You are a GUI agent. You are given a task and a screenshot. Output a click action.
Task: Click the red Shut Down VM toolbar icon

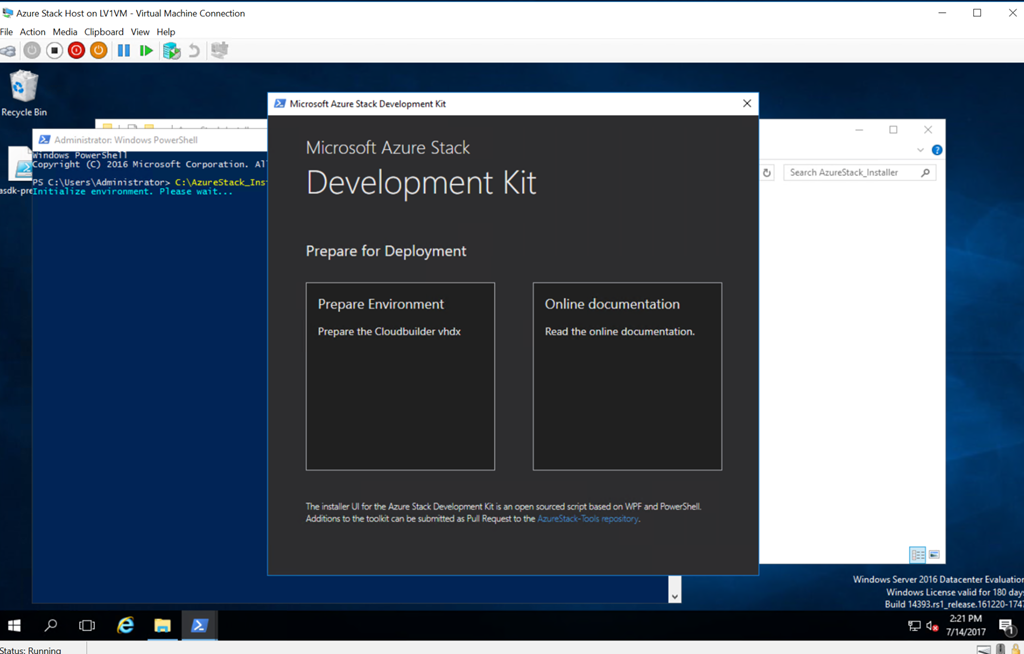76,50
